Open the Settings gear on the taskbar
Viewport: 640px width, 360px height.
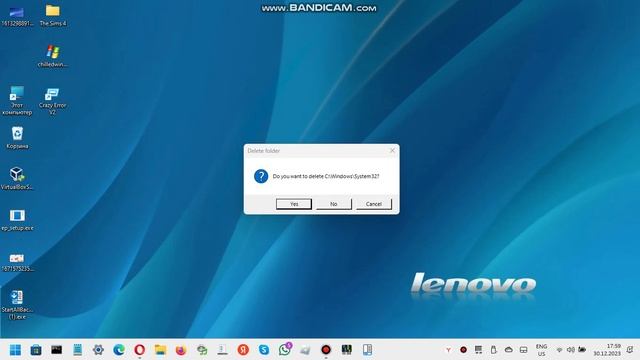[x=98, y=350]
